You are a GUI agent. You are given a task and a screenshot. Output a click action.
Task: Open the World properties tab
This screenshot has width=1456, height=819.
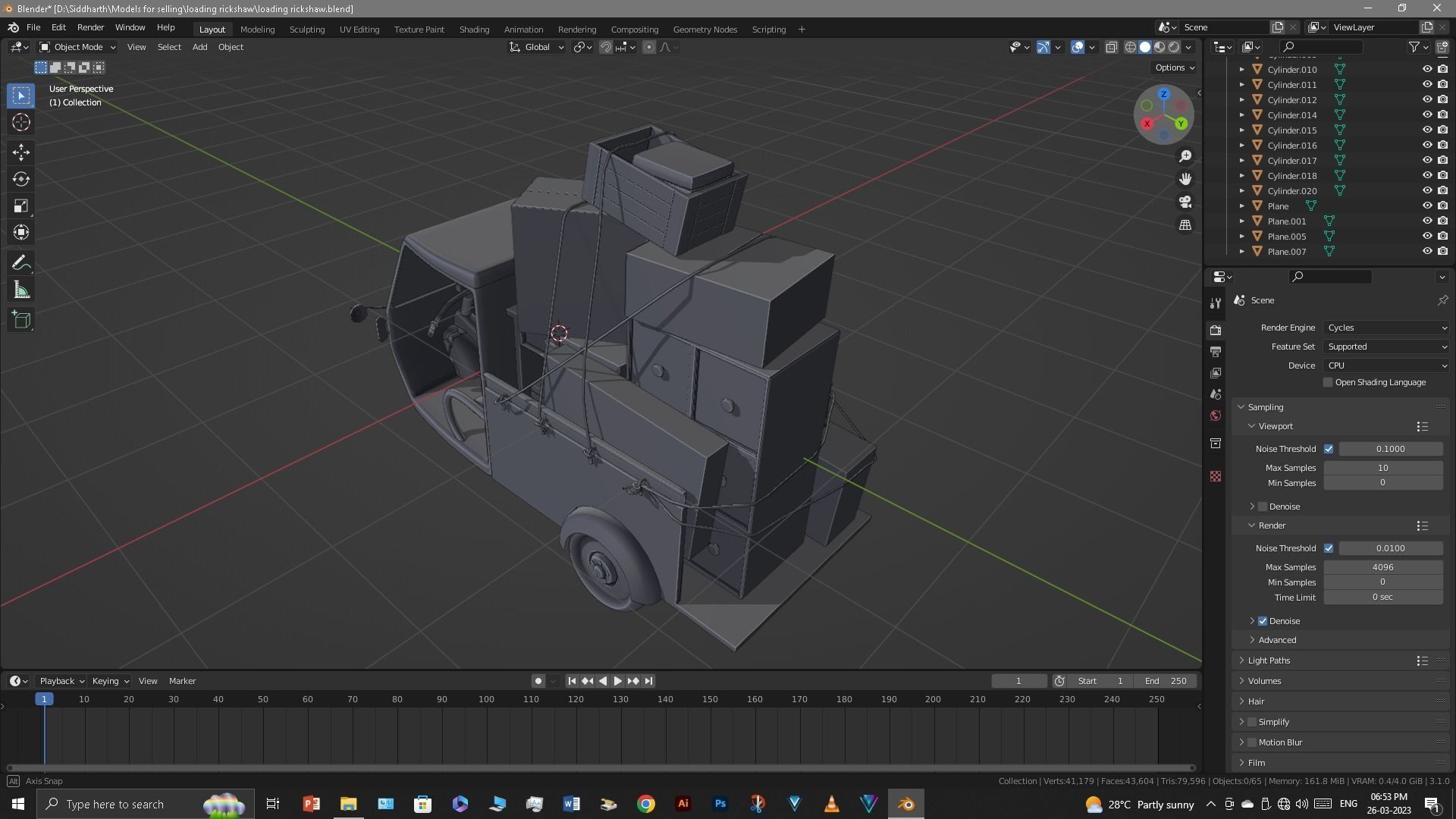(1216, 416)
